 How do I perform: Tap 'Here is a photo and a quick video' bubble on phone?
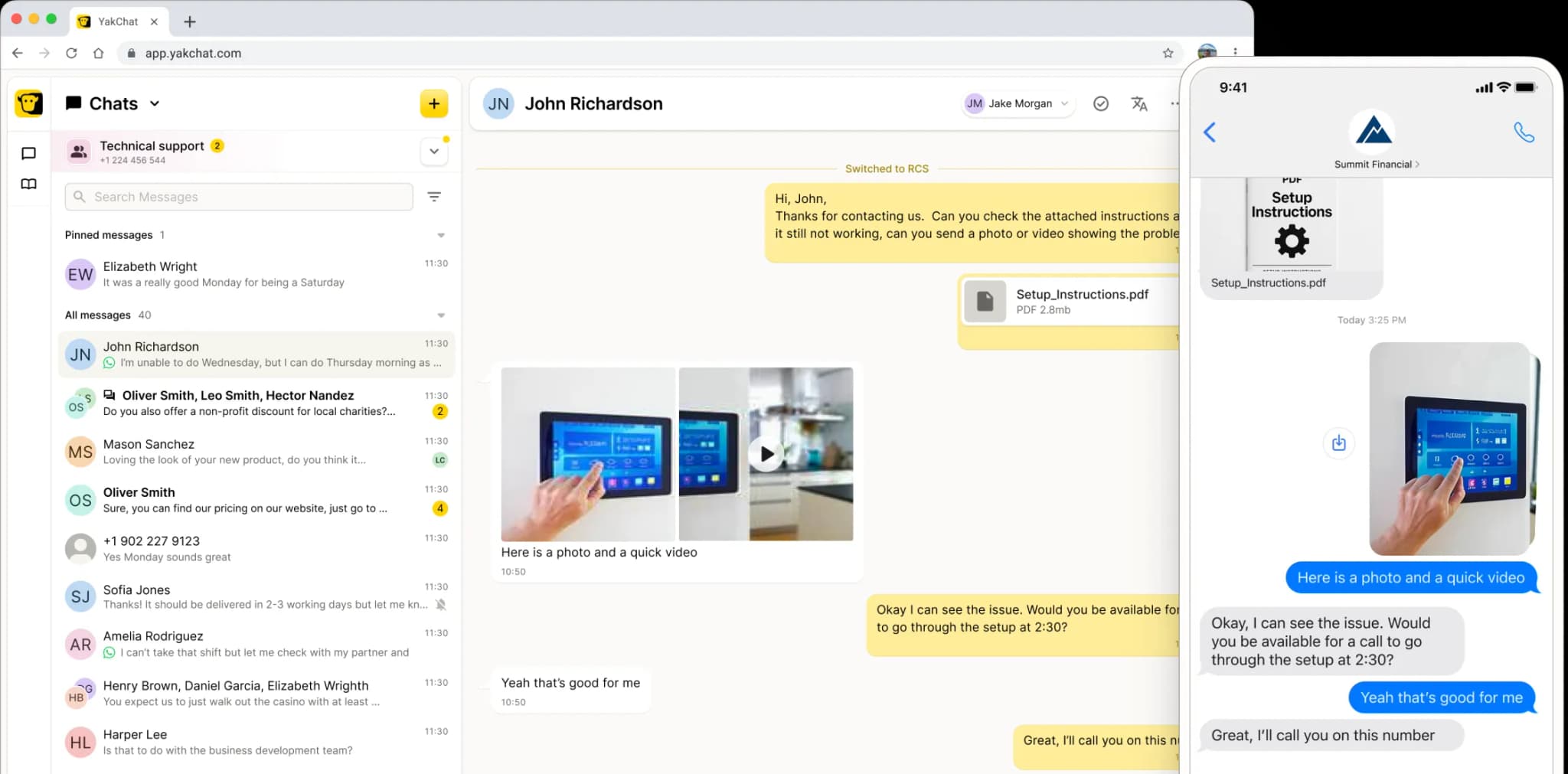1411,578
